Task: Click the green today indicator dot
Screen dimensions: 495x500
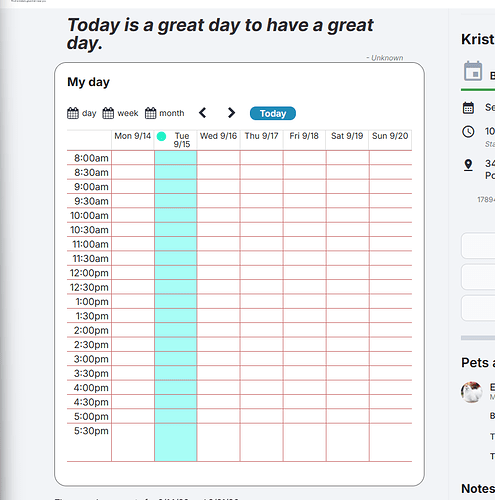Action: 161,136
